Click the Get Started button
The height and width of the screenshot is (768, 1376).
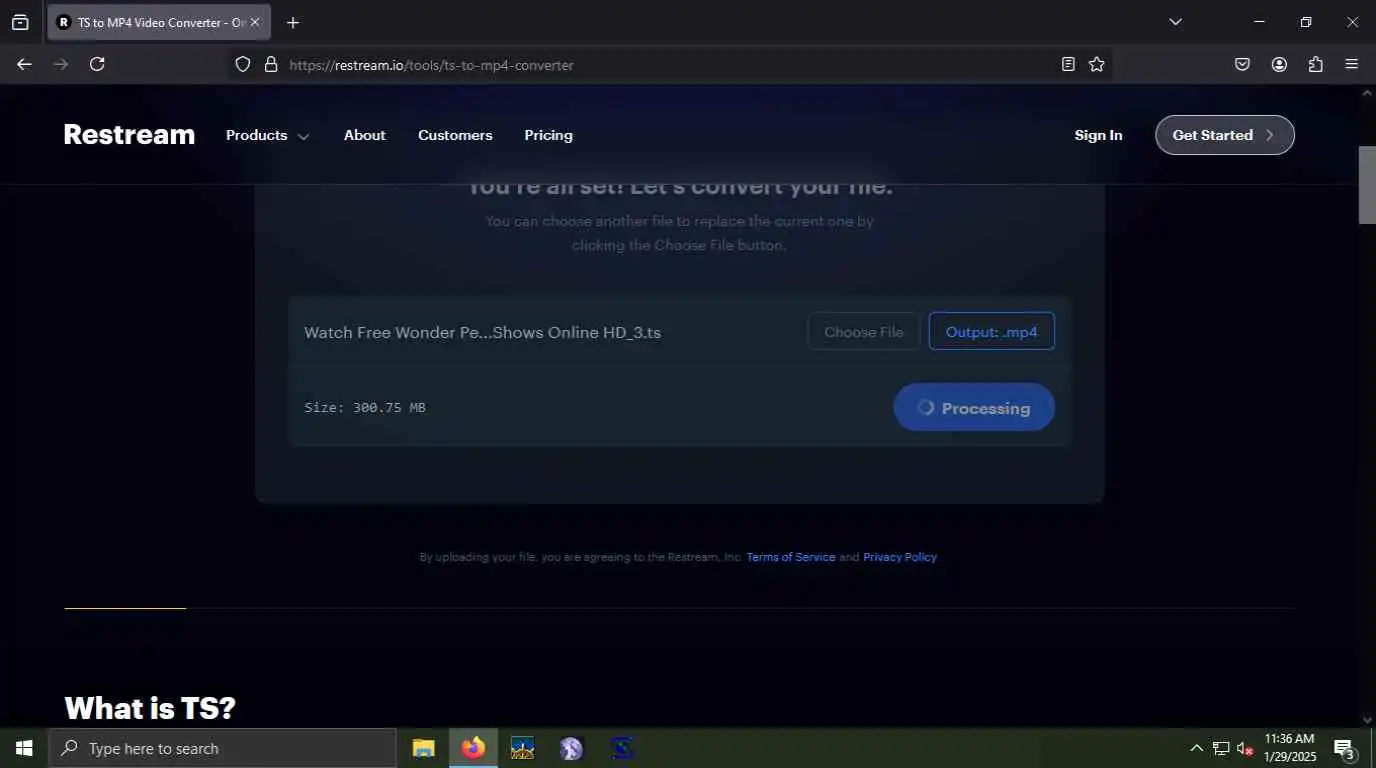tap(1224, 135)
